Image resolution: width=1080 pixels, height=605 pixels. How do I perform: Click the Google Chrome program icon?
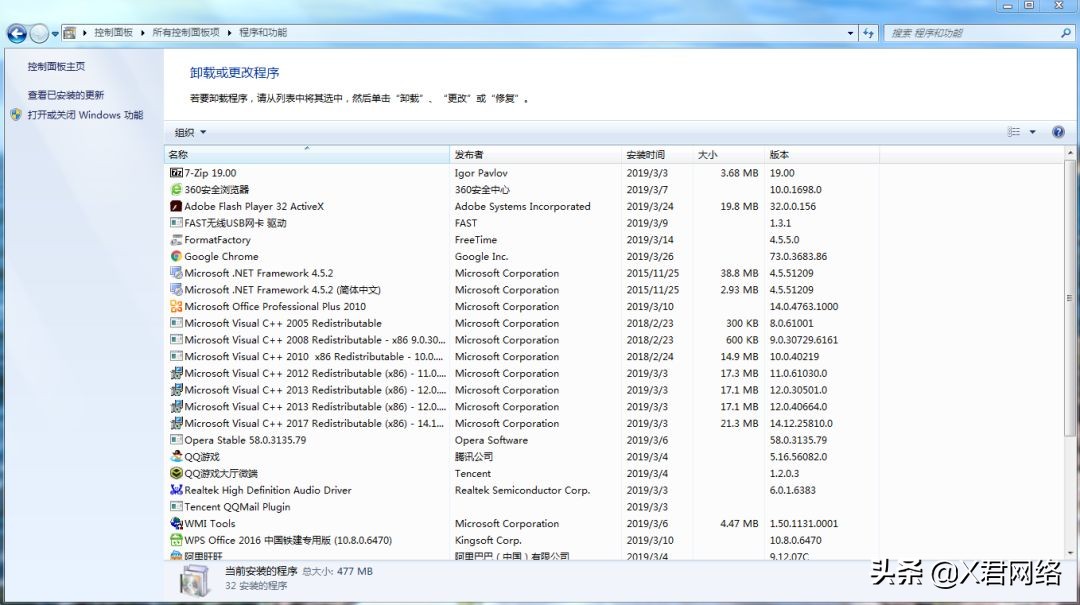pos(176,256)
